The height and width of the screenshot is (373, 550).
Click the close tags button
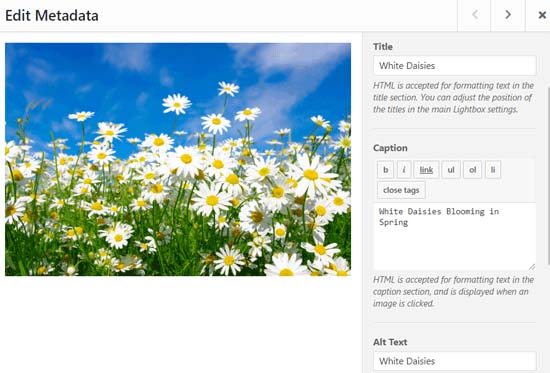click(x=401, y=190)
